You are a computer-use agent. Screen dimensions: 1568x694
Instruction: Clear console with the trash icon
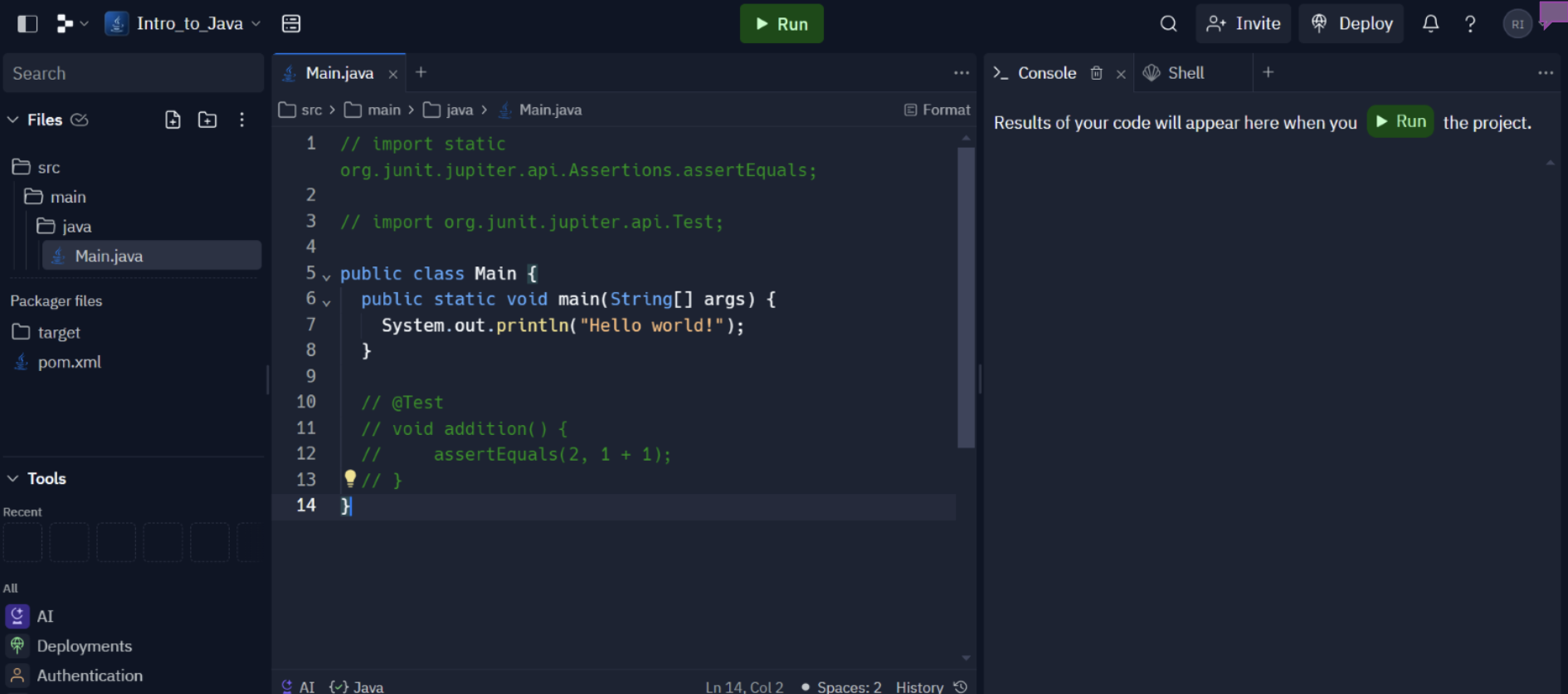point(1096,73)
